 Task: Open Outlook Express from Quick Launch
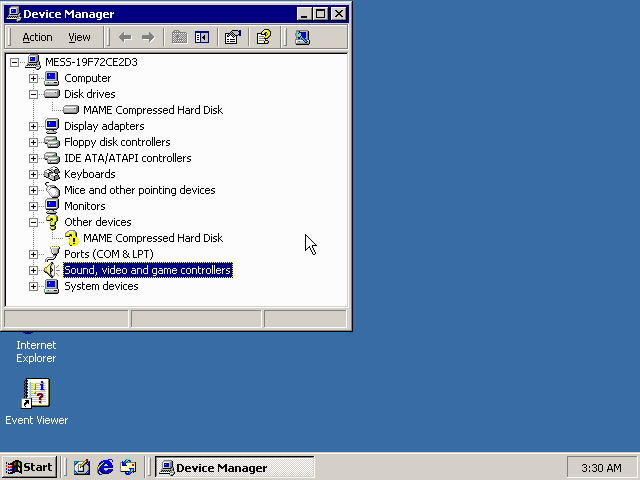pyautogui.click(x=128, y=467)
